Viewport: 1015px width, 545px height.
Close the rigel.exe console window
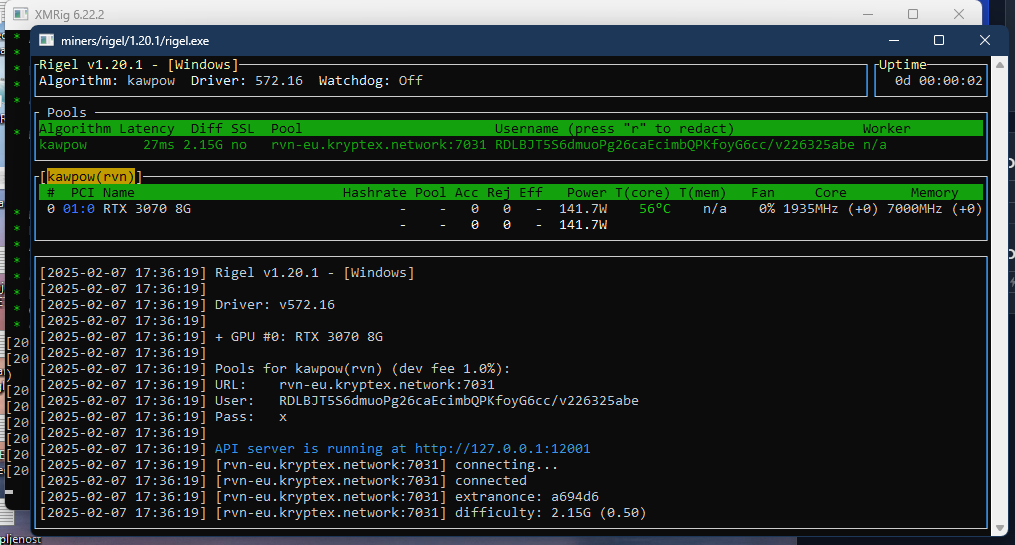985,40
